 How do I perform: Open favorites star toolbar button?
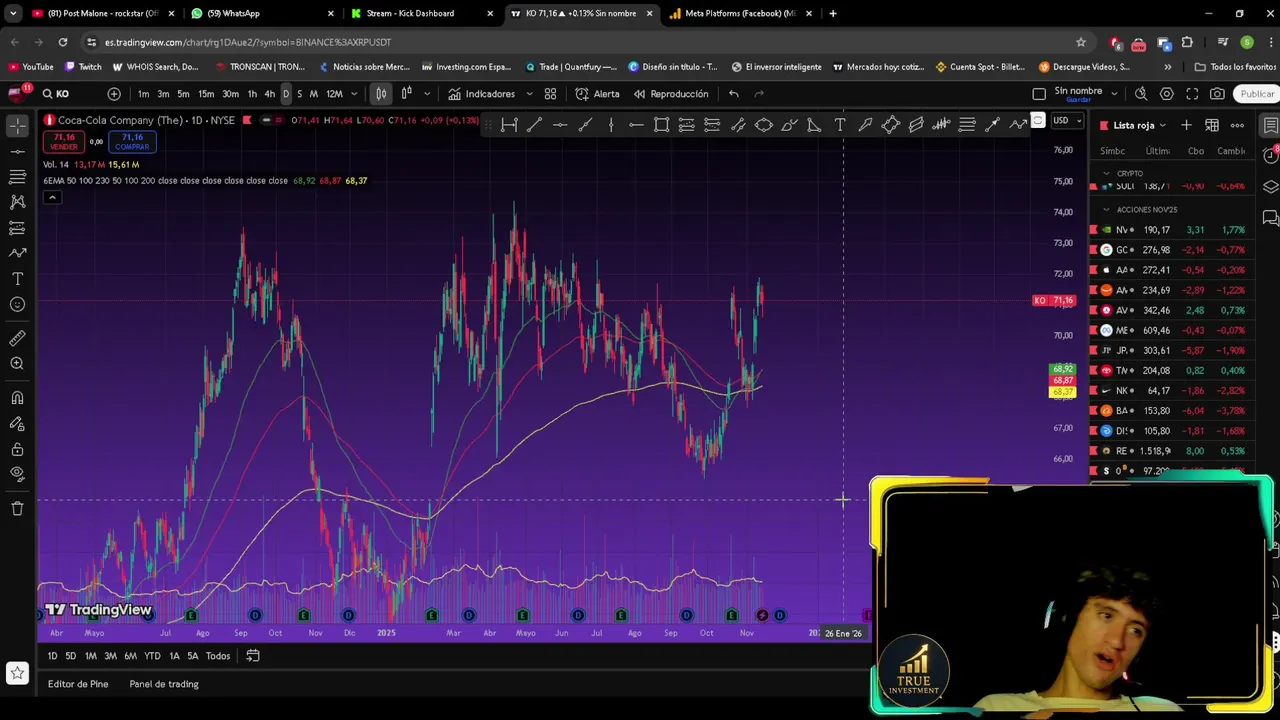click(17, 673)
